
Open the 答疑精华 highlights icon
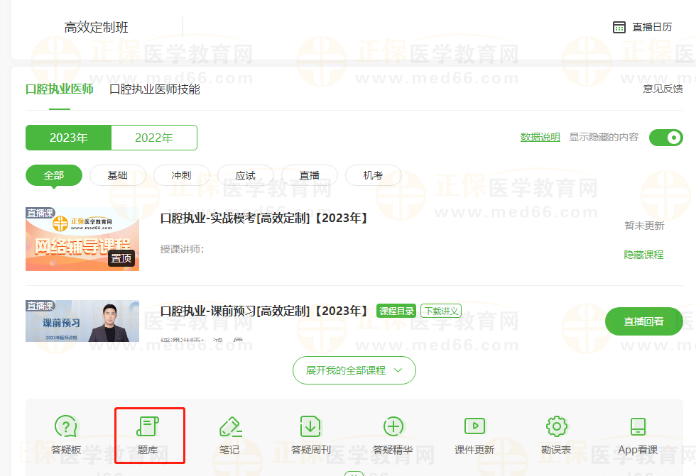coord(393,428)
